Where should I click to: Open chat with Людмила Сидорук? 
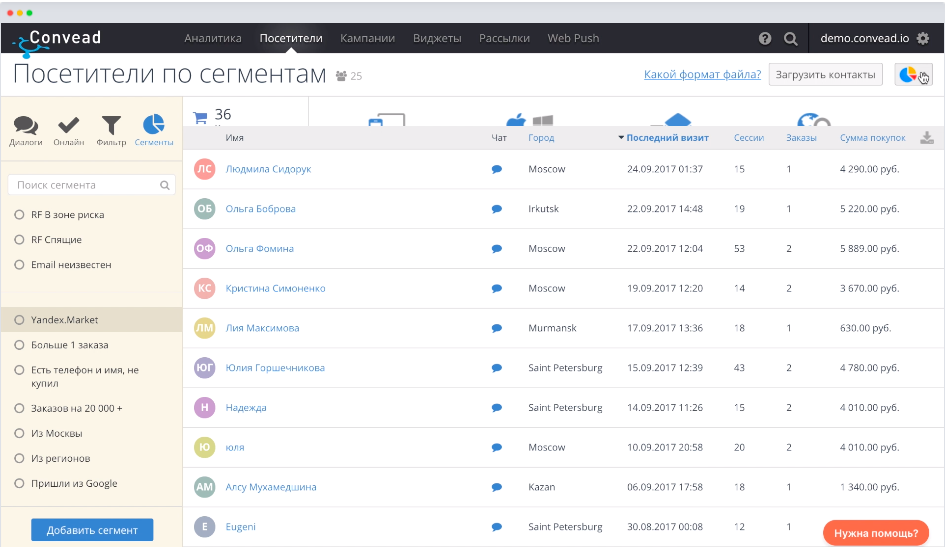pyautogui.click(x=497, y=169)
